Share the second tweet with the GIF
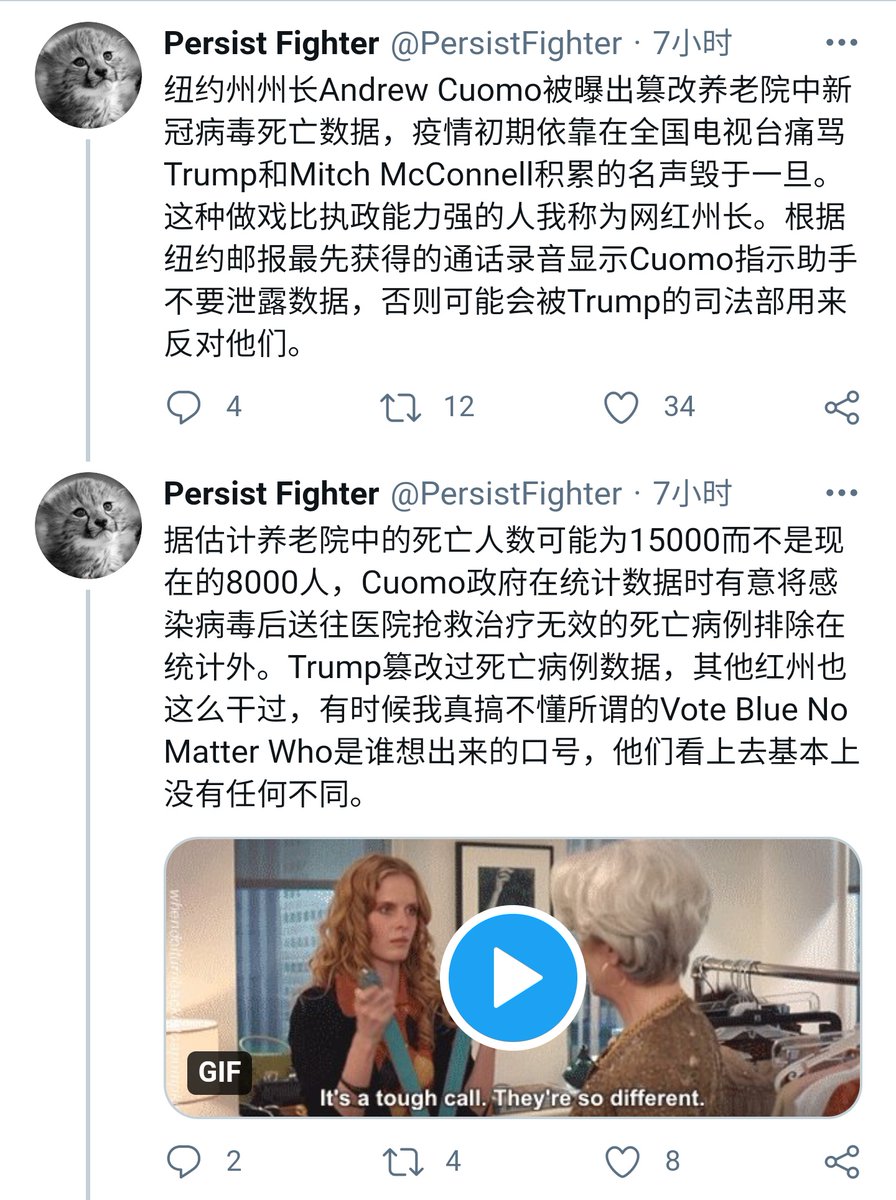 pos(841,1161)
